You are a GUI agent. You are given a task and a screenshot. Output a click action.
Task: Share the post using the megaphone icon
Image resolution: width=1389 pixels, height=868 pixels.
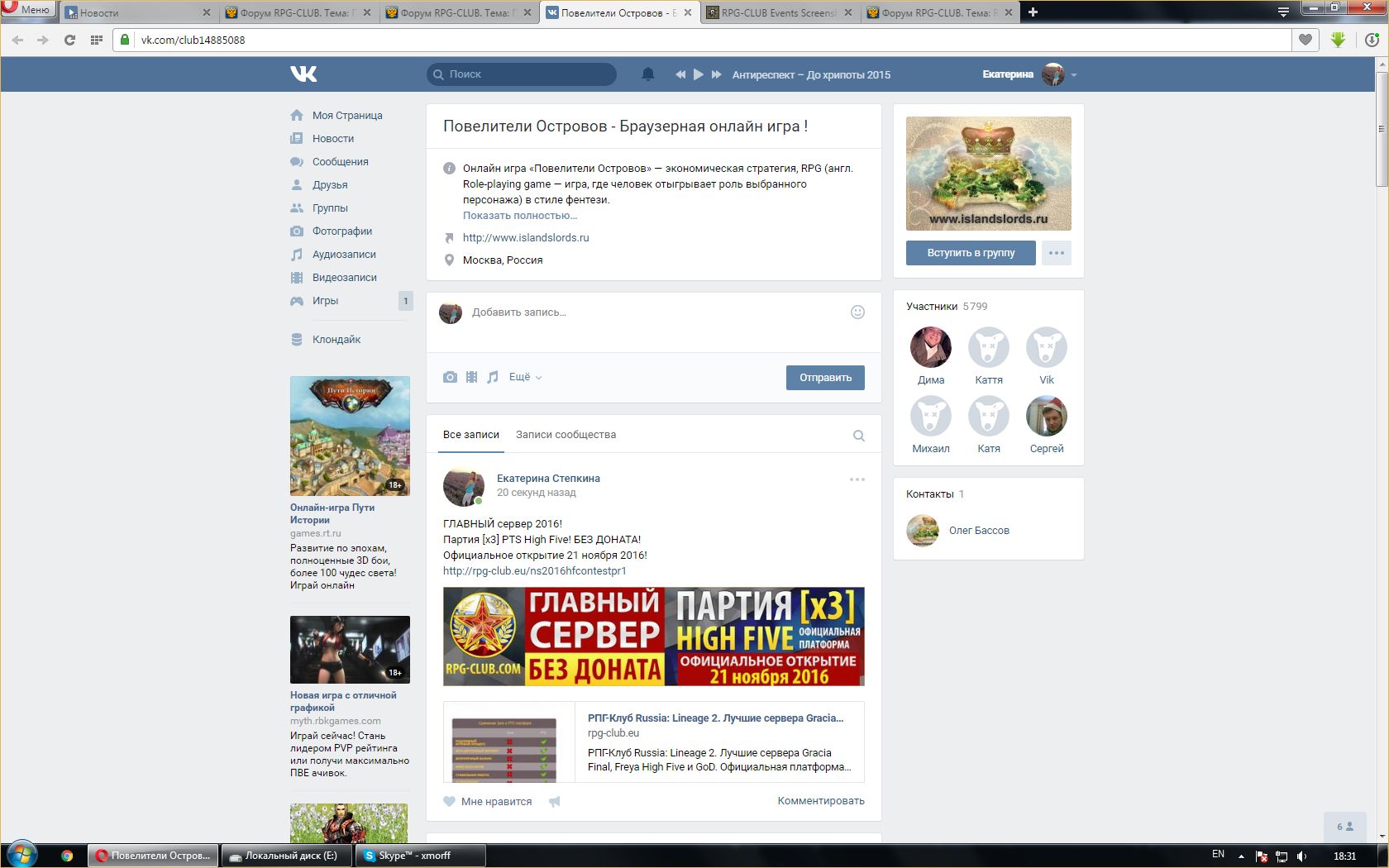pos(555,801)
